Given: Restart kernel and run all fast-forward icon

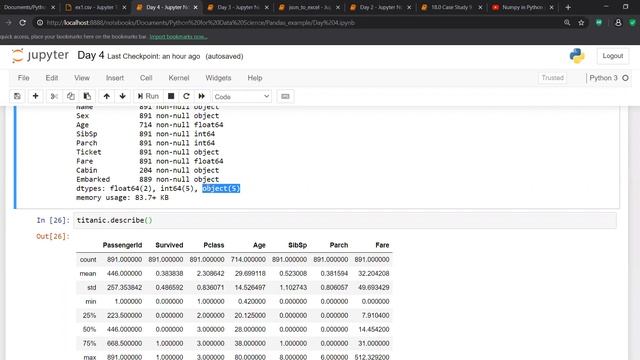Looking at the screenshot, I should tap(202, 96).
